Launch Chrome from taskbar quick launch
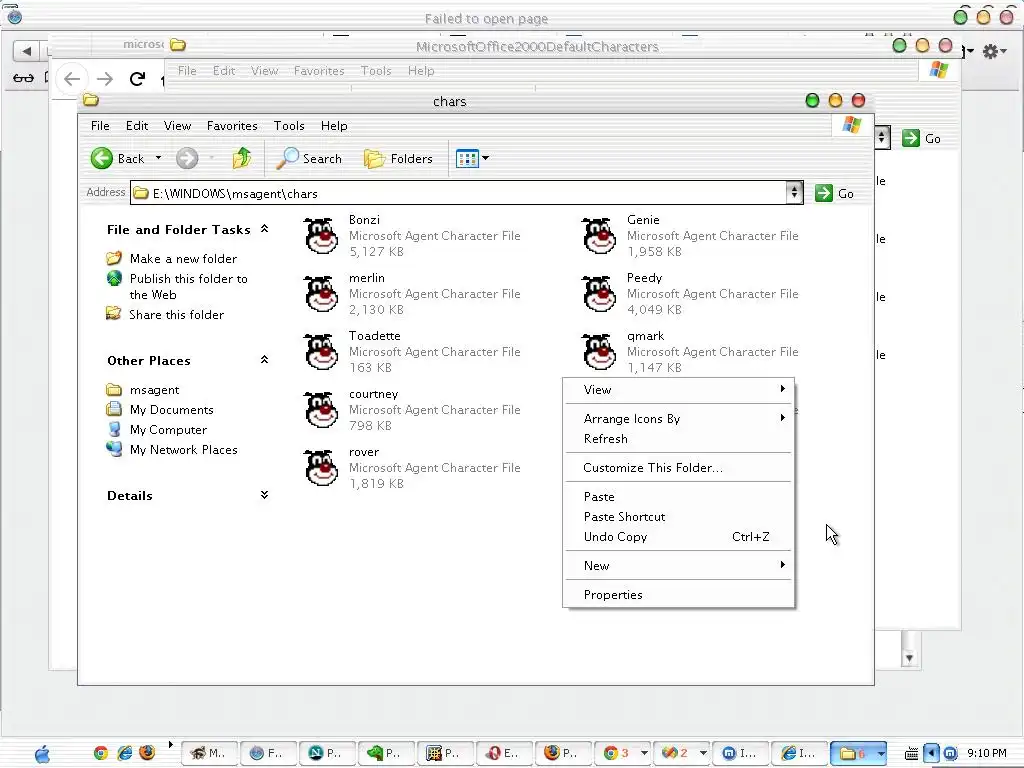This screenshot has height=768, width=1024. [x=101, y=753]
